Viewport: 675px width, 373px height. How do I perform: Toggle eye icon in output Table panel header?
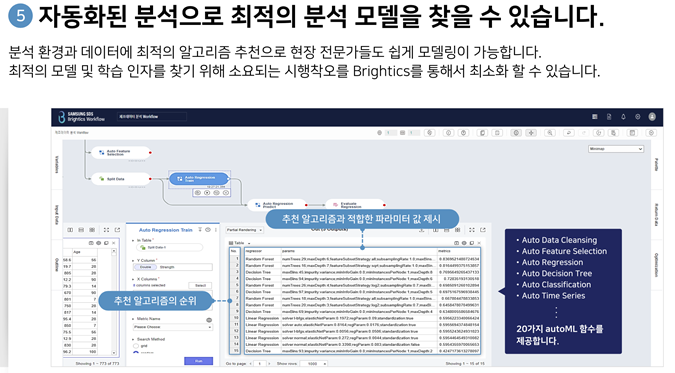(464, 243)
